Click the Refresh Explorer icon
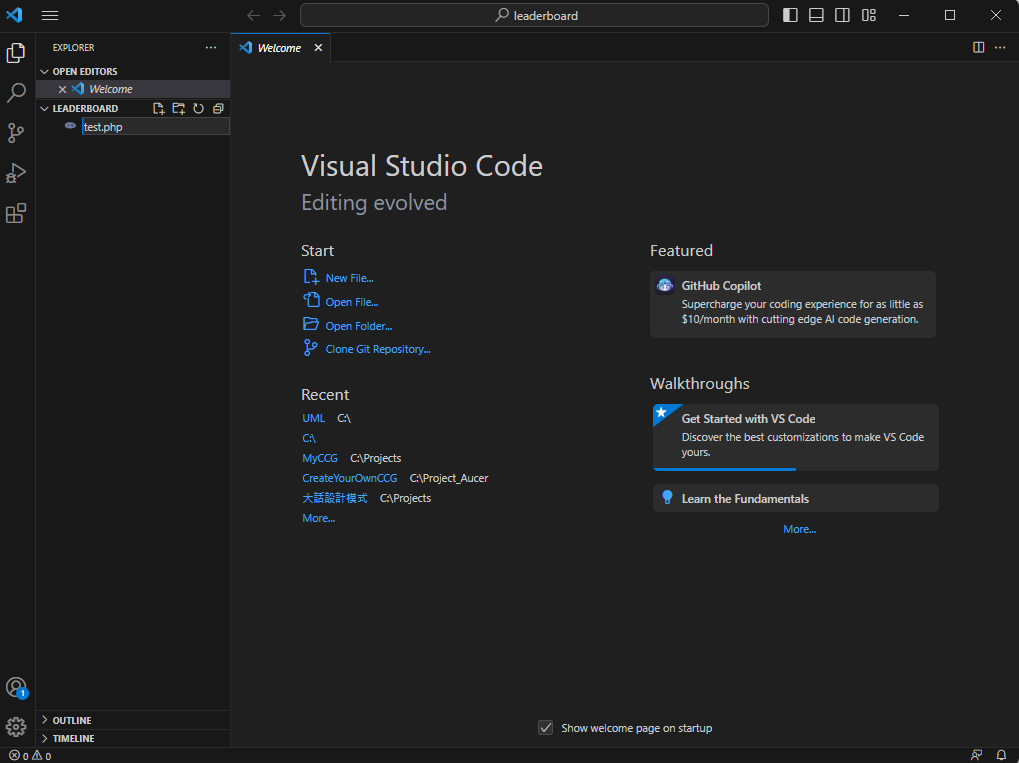This screenshot has height=763, width=1019. point(198,108)
